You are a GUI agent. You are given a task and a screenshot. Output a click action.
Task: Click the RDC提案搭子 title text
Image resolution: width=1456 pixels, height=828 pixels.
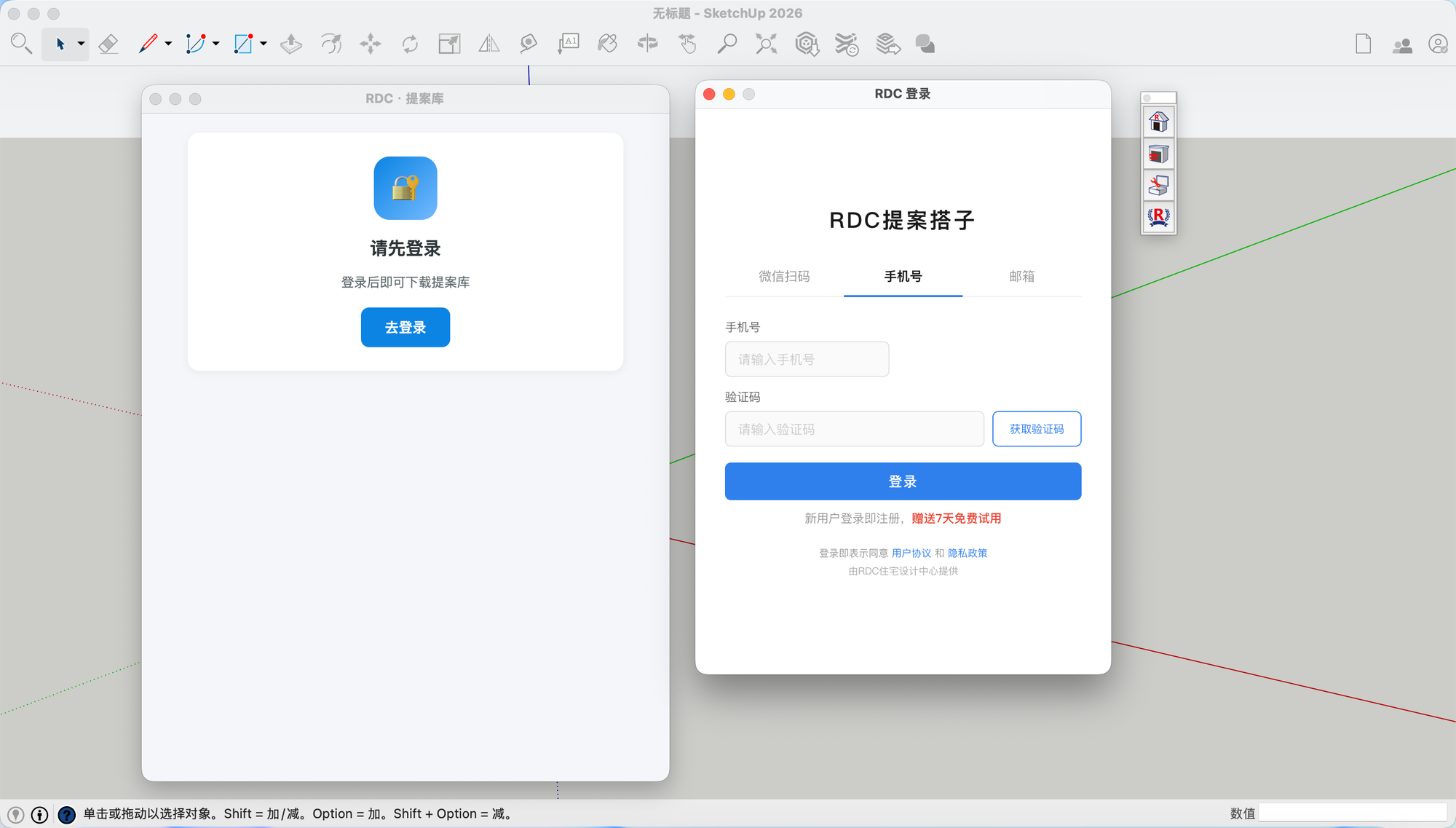click(x=903, y=220)
